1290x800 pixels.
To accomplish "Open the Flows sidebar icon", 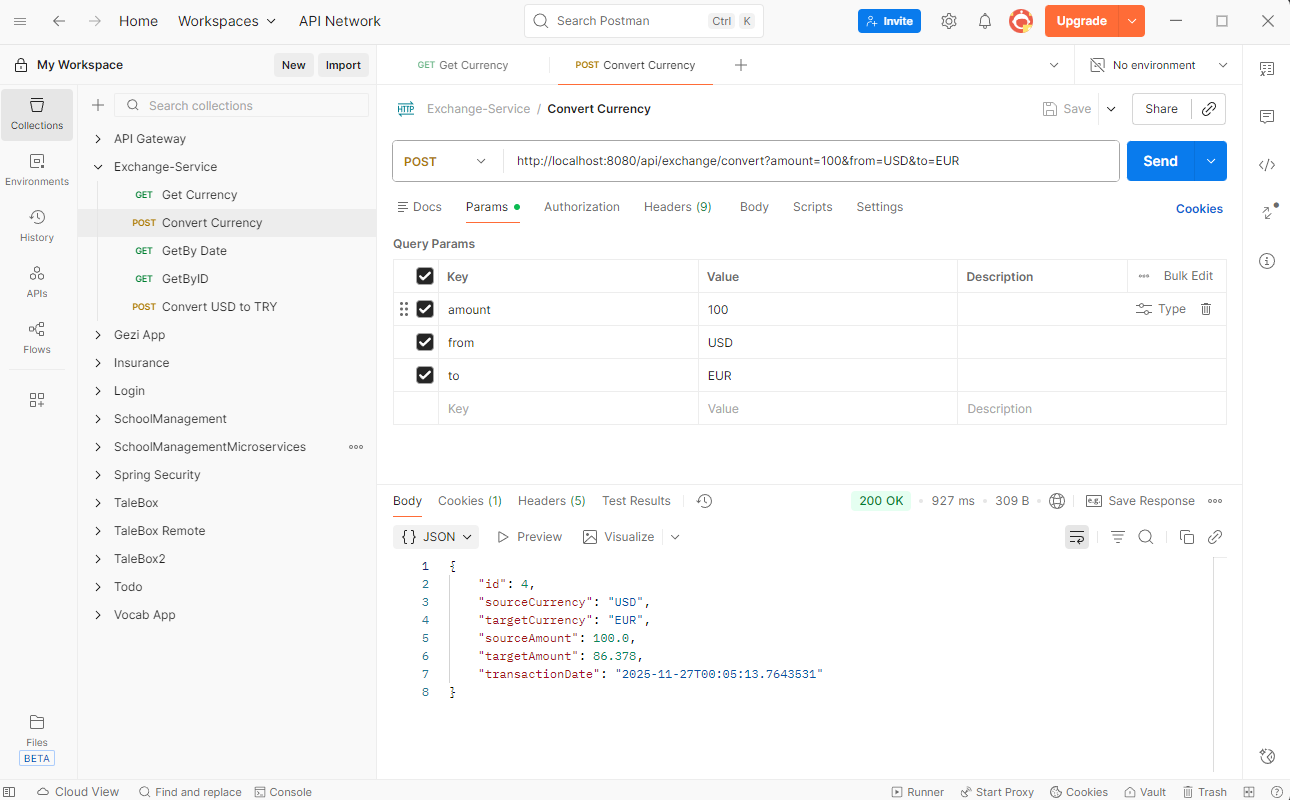I will 37,338.
